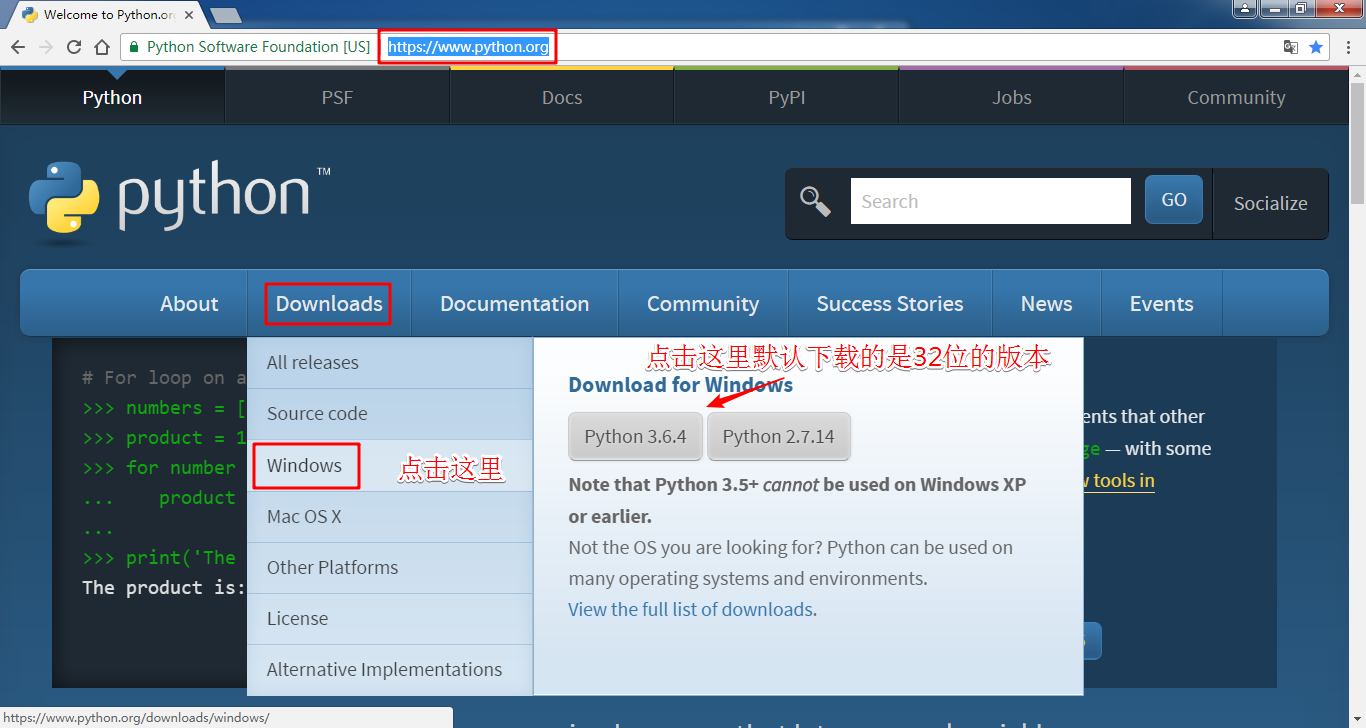Image resolution: width=1366 pixels, height=728 pixels.
Task: Switch to the Jobs top tab
Action: [1012, 98]
